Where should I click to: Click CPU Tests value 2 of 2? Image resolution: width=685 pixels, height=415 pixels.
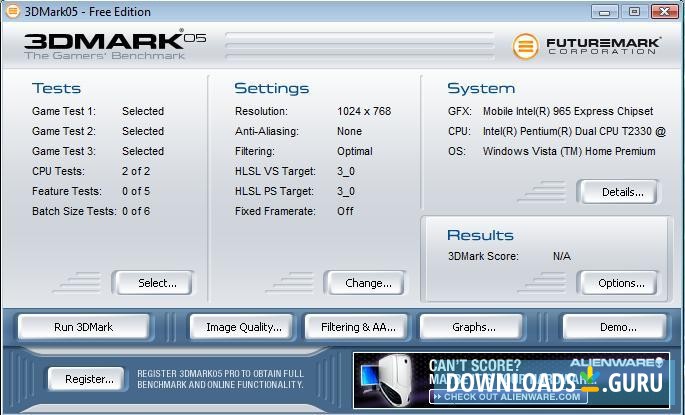coord(136,171)
